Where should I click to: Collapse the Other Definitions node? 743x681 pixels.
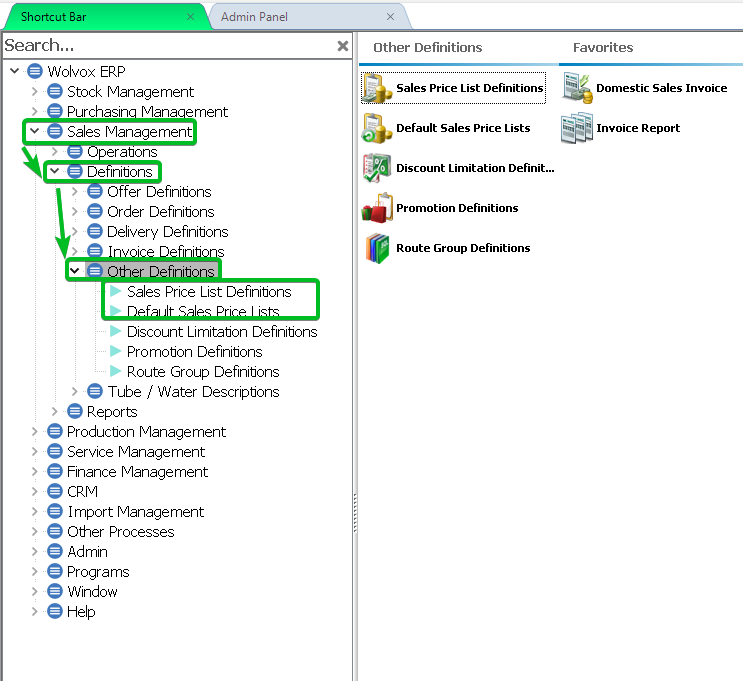click(74, 271)
